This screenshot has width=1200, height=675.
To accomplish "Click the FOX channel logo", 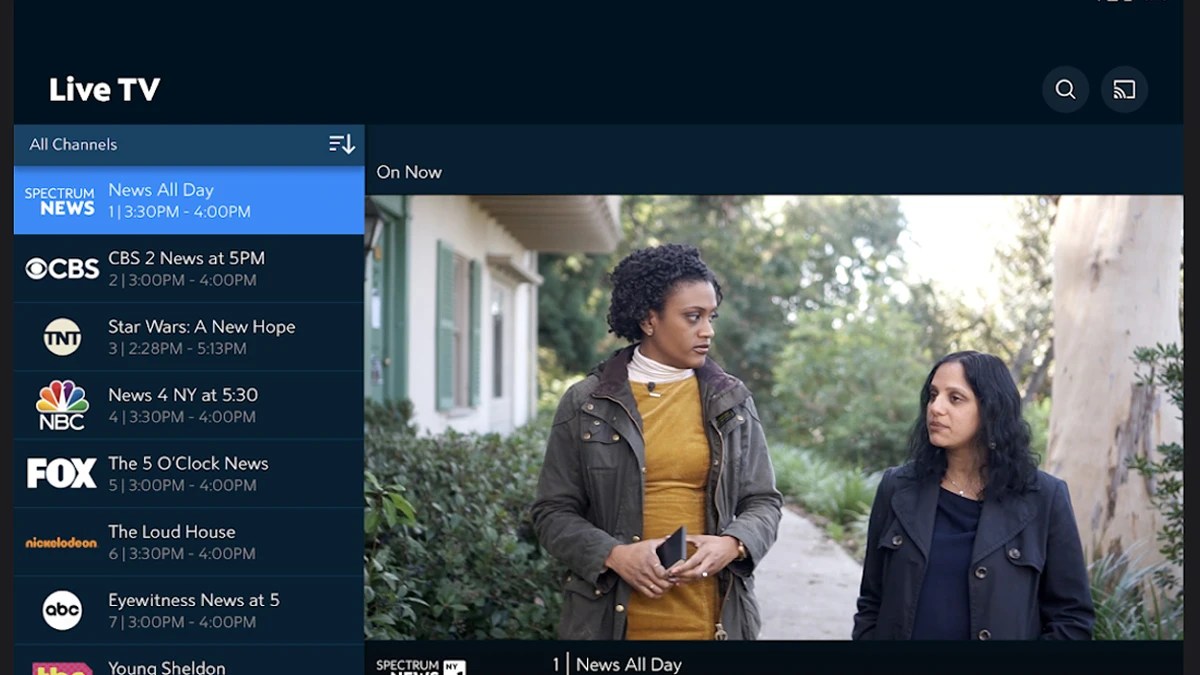I will pyautogui.click(x=60, y=472).
